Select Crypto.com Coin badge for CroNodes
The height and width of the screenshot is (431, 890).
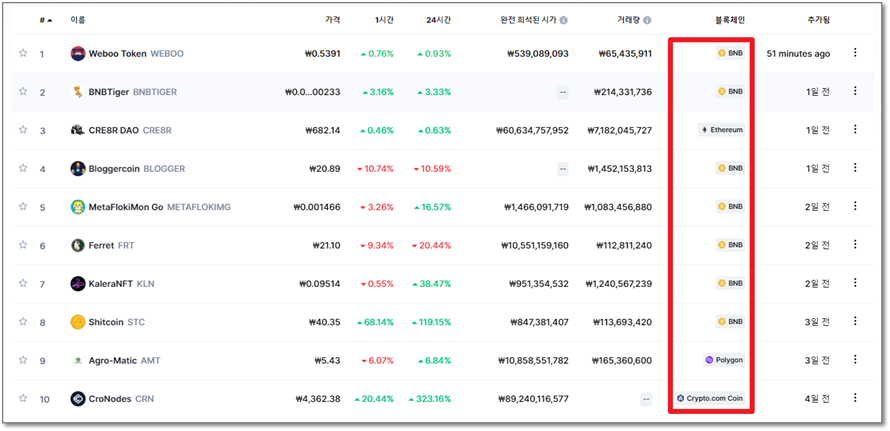[x=710, y=398]
